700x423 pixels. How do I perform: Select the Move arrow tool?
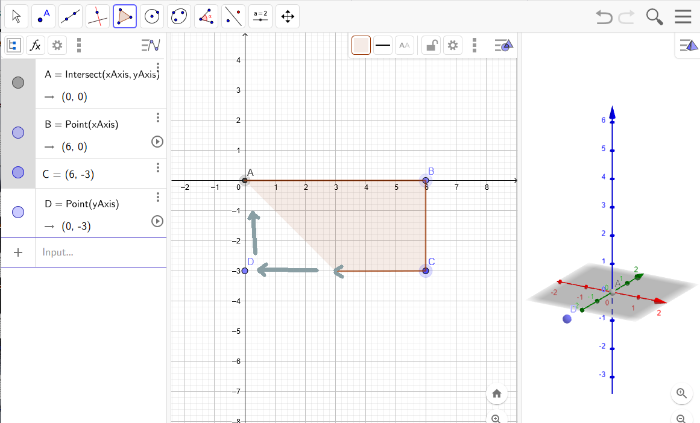click(x=17, y=17)
